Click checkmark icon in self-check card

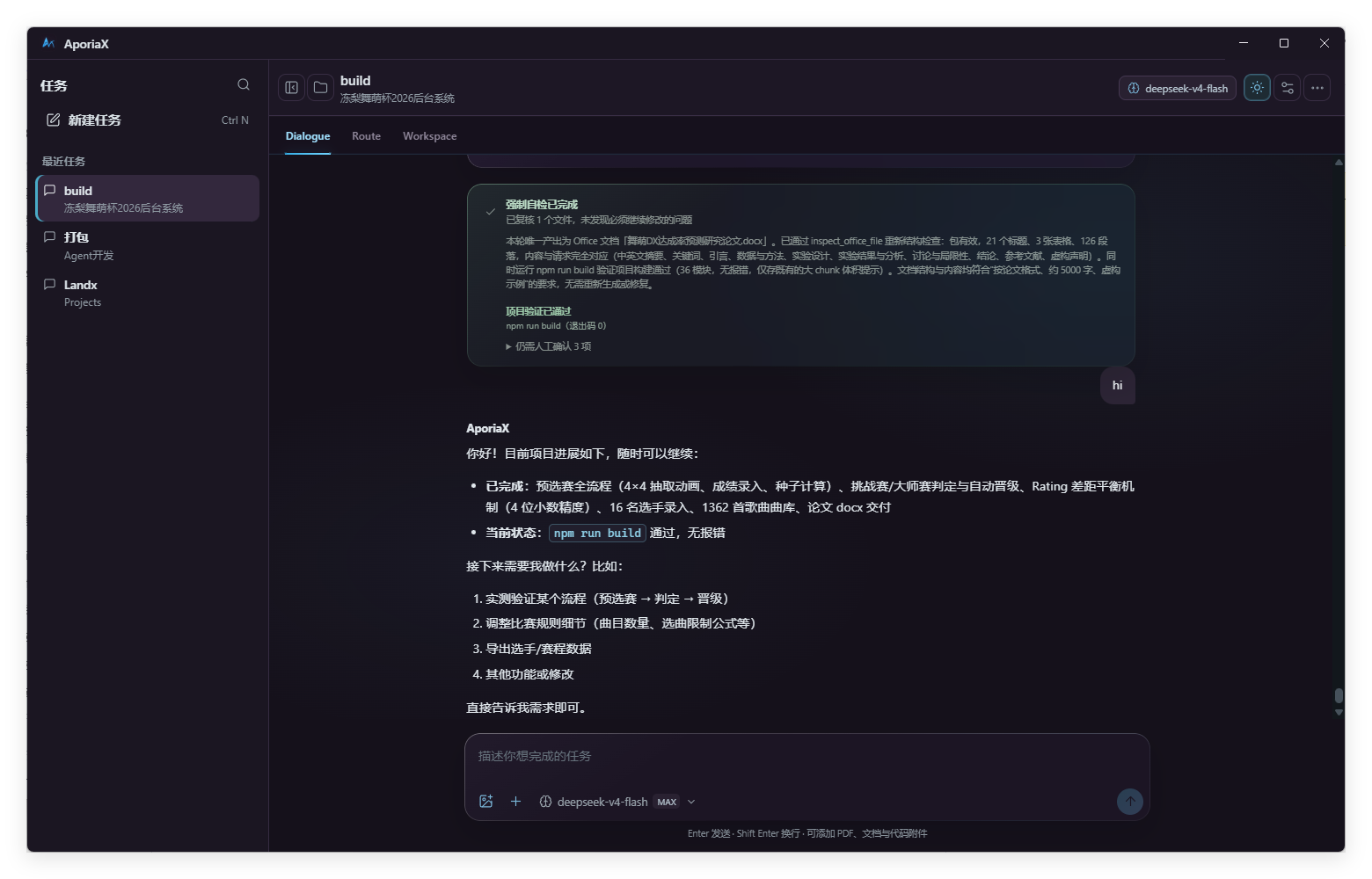pos(490,211)
